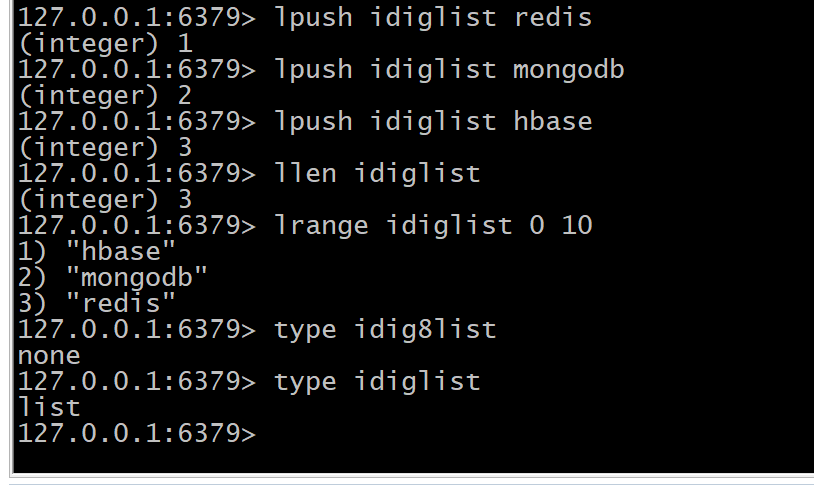Click the "(integer) 3" output below llen
Viewport: 814px width, 485px height.
105,199
